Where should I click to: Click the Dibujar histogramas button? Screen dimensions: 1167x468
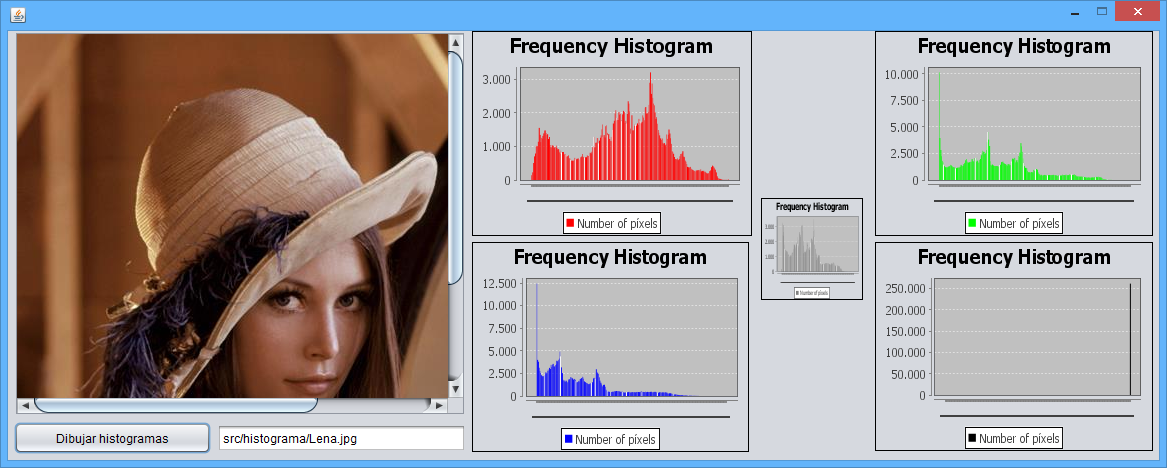click(x=112, y=438)
